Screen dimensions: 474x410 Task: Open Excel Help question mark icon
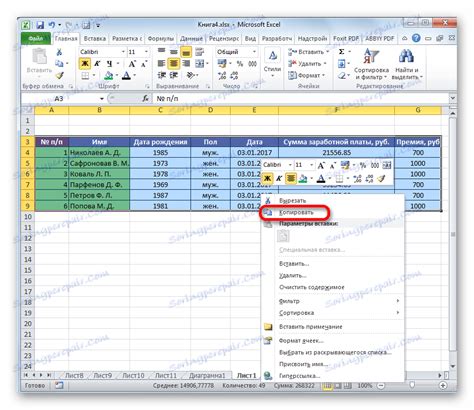pyautogui.click(x=416, y=38)
